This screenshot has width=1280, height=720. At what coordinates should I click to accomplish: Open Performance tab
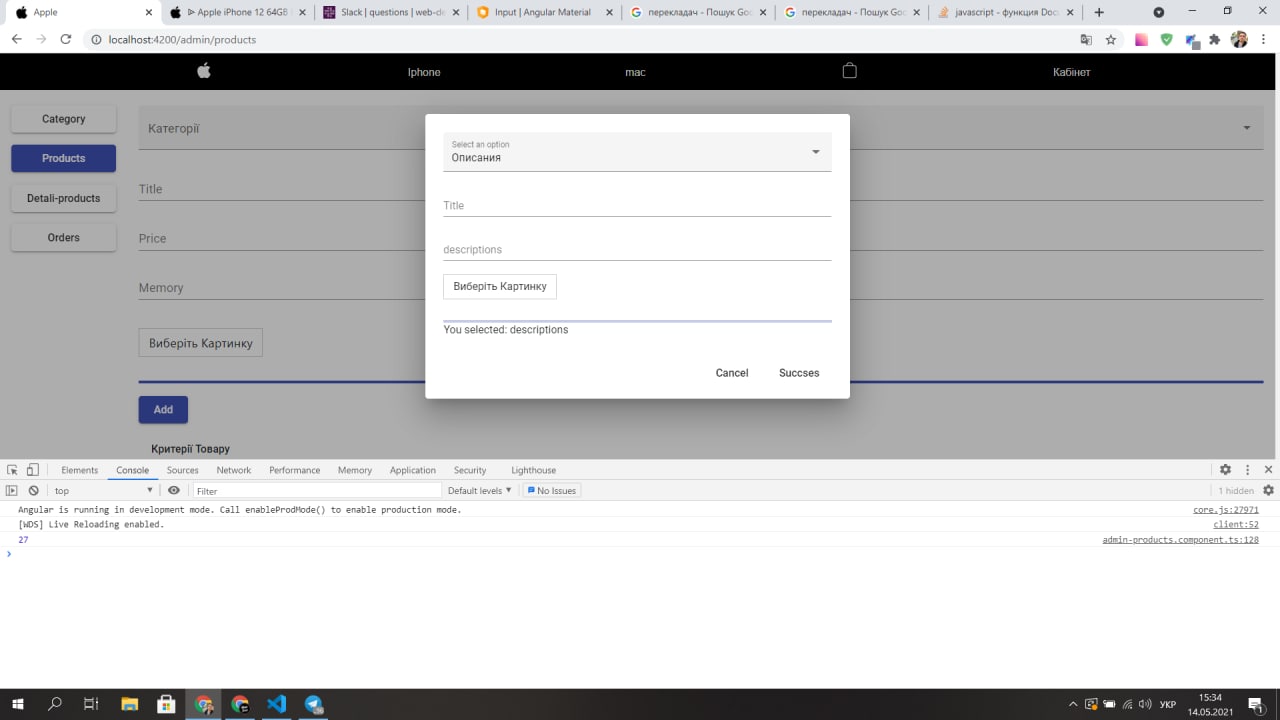point(294,470)
